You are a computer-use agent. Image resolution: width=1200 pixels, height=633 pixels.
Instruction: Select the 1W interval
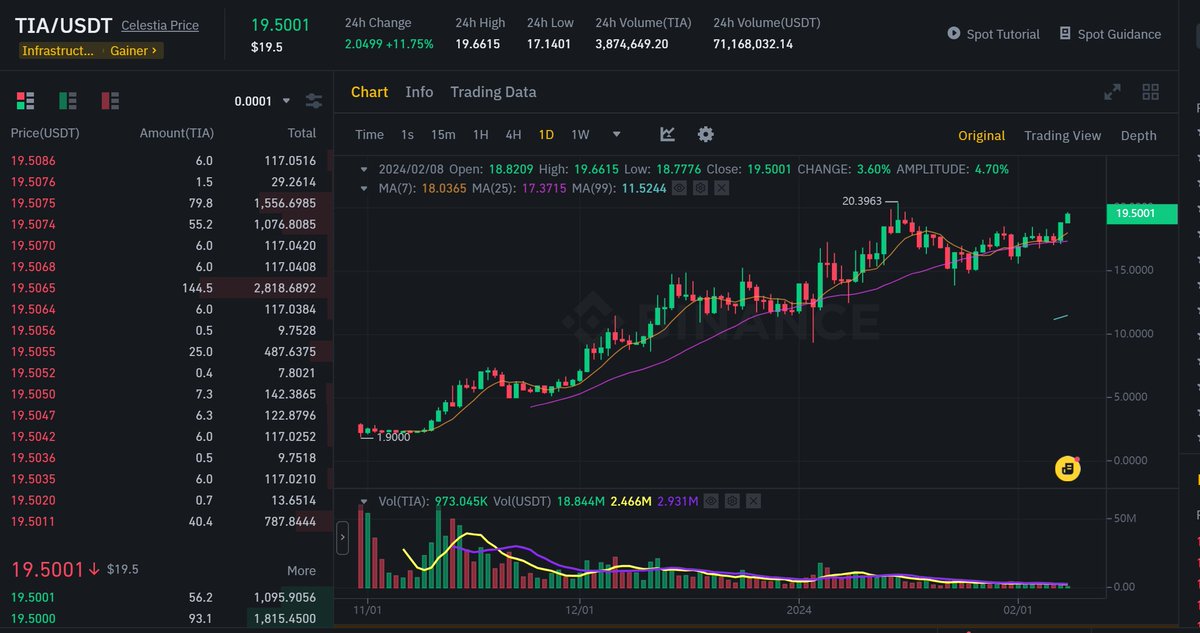(580, 134)
